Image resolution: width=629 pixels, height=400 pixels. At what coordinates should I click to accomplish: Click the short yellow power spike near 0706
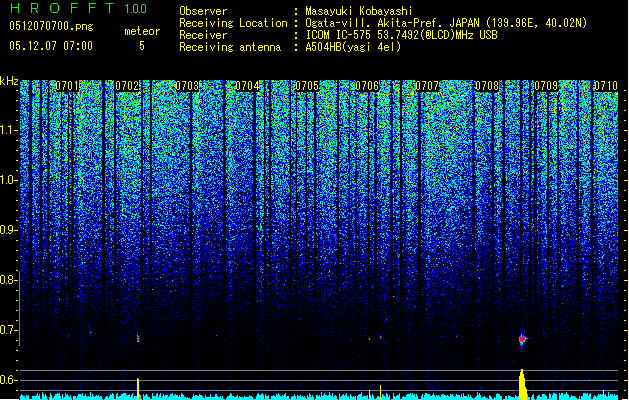point(380,392)
